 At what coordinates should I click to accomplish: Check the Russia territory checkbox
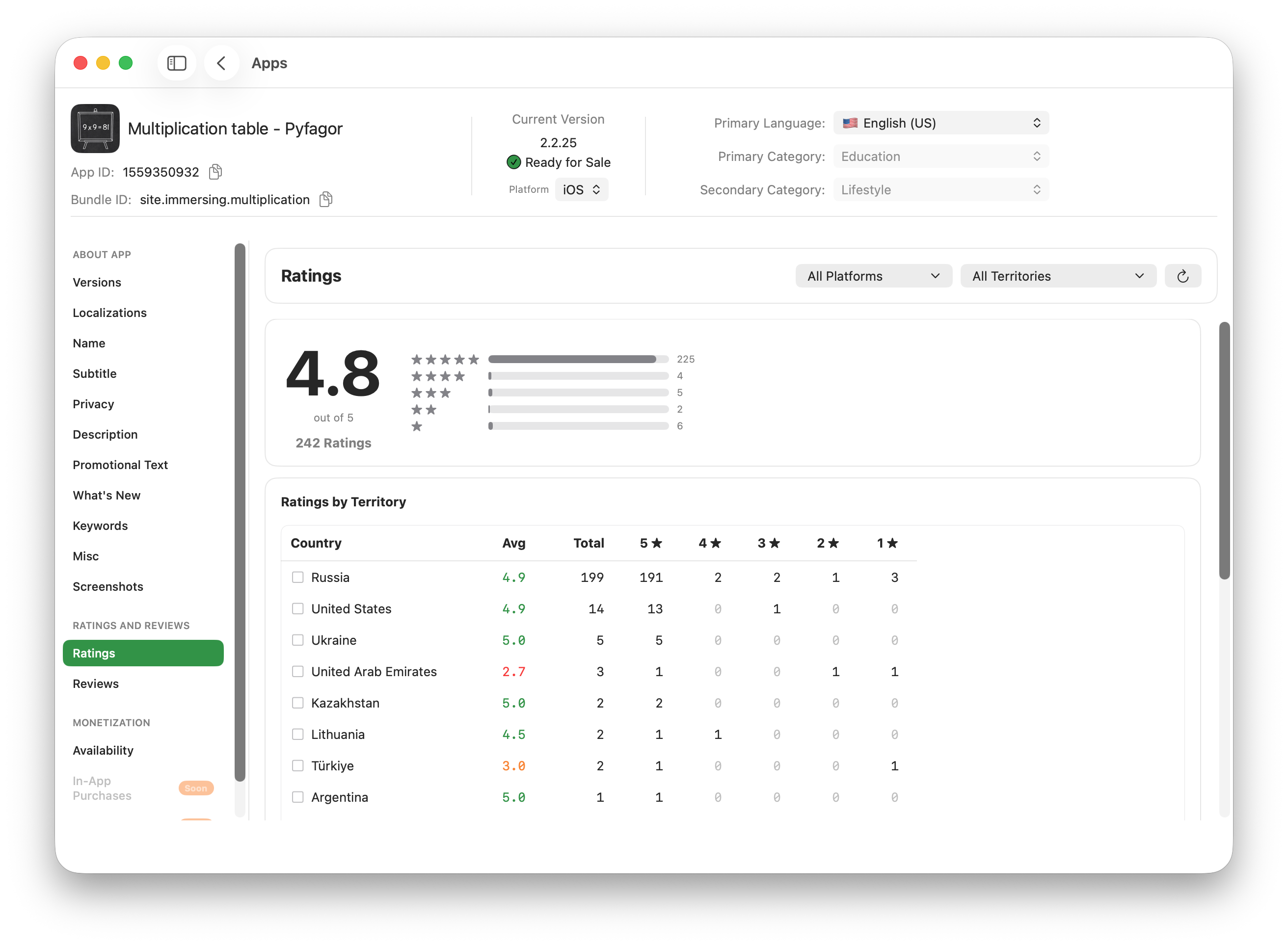pyautogui.click(x=298, y=577)
